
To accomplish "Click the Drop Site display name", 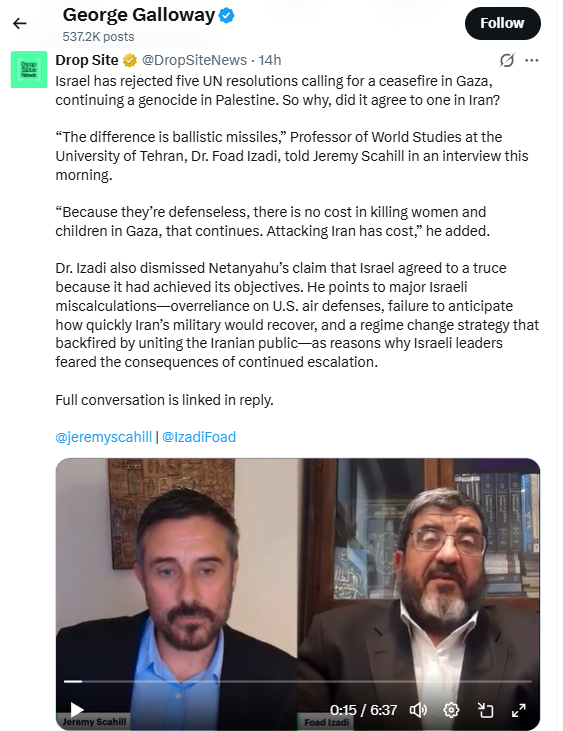I will (87, 60).
